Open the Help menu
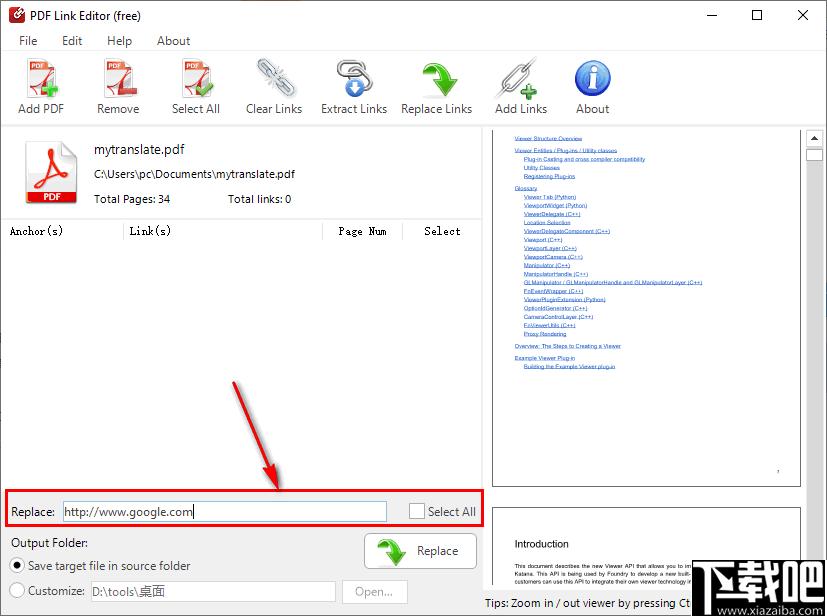 [x=119, y=41]
